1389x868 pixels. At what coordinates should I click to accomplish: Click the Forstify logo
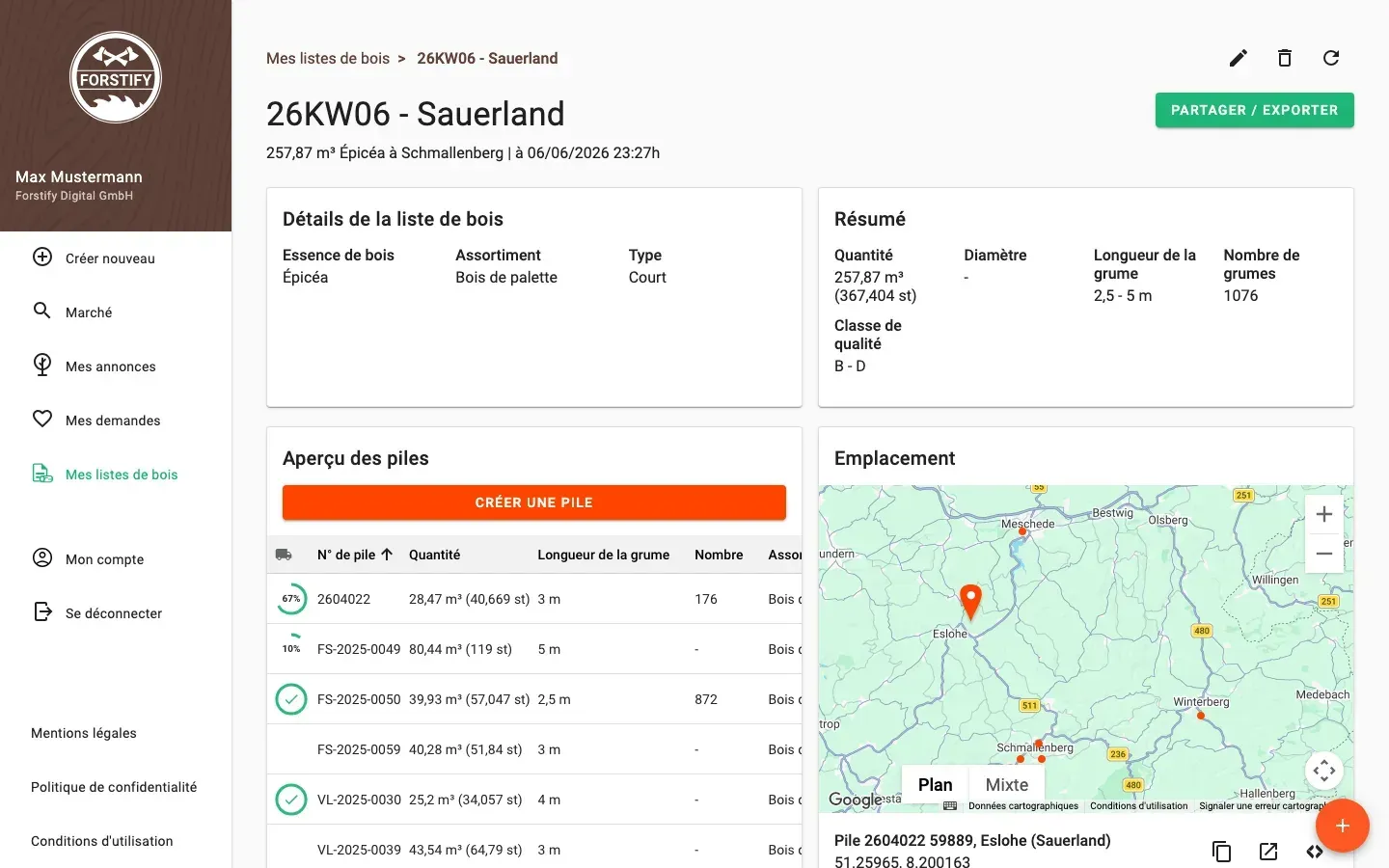point(116,77)
